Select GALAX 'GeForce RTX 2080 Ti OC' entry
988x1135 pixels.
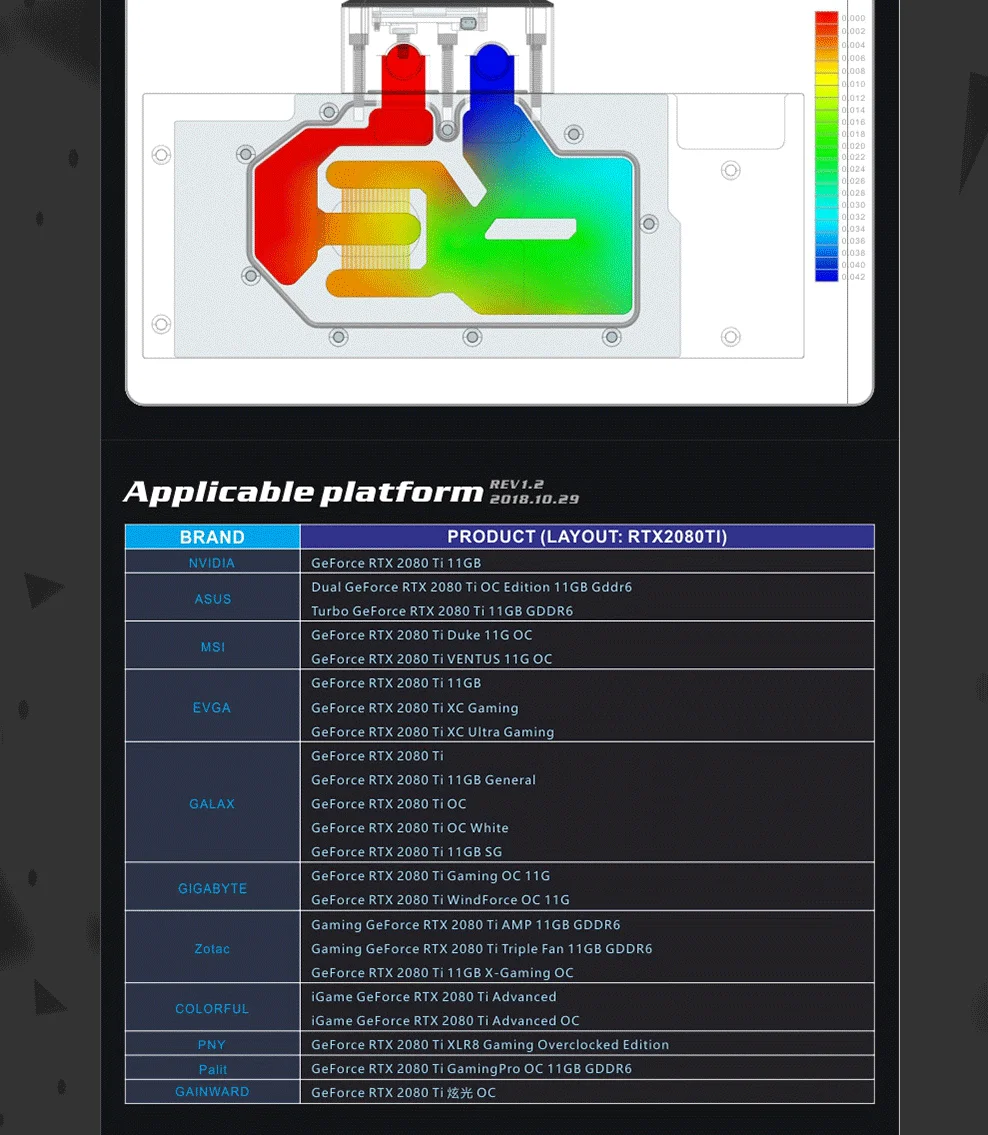(389, 803)
